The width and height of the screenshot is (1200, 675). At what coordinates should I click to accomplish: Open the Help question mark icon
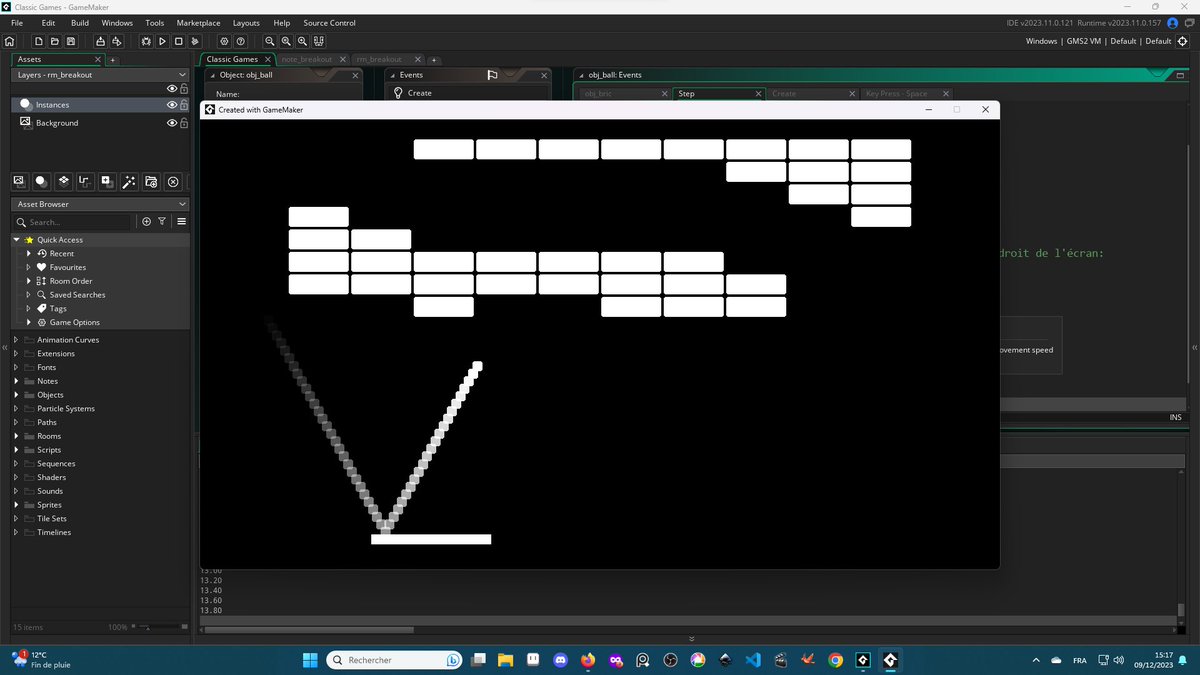point(241,41)
